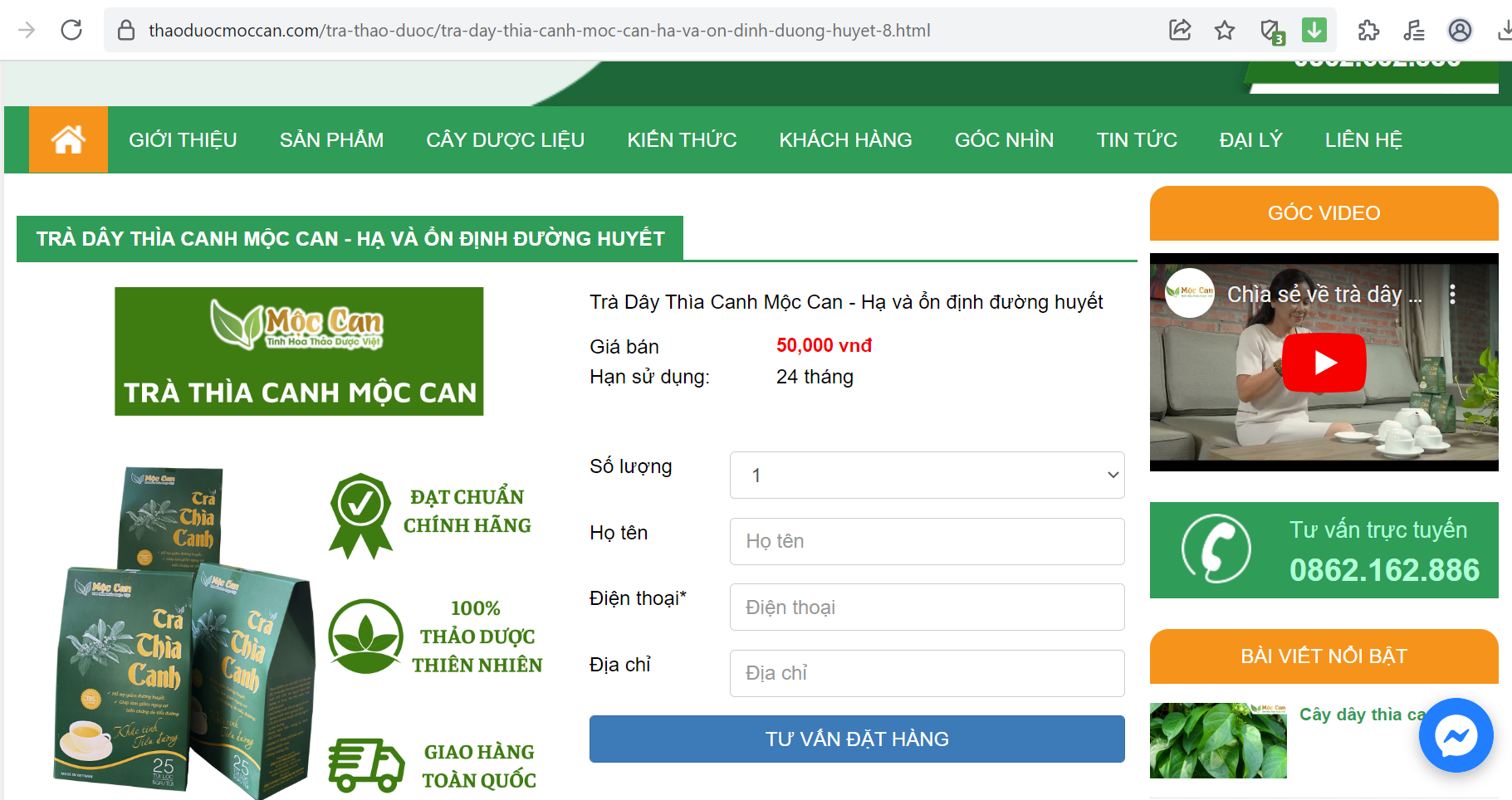Image resolution: width=1512 pixels, height=800 pixels.
Task: Focus the Điện thoại phone field
Action: tap(927, 607)
